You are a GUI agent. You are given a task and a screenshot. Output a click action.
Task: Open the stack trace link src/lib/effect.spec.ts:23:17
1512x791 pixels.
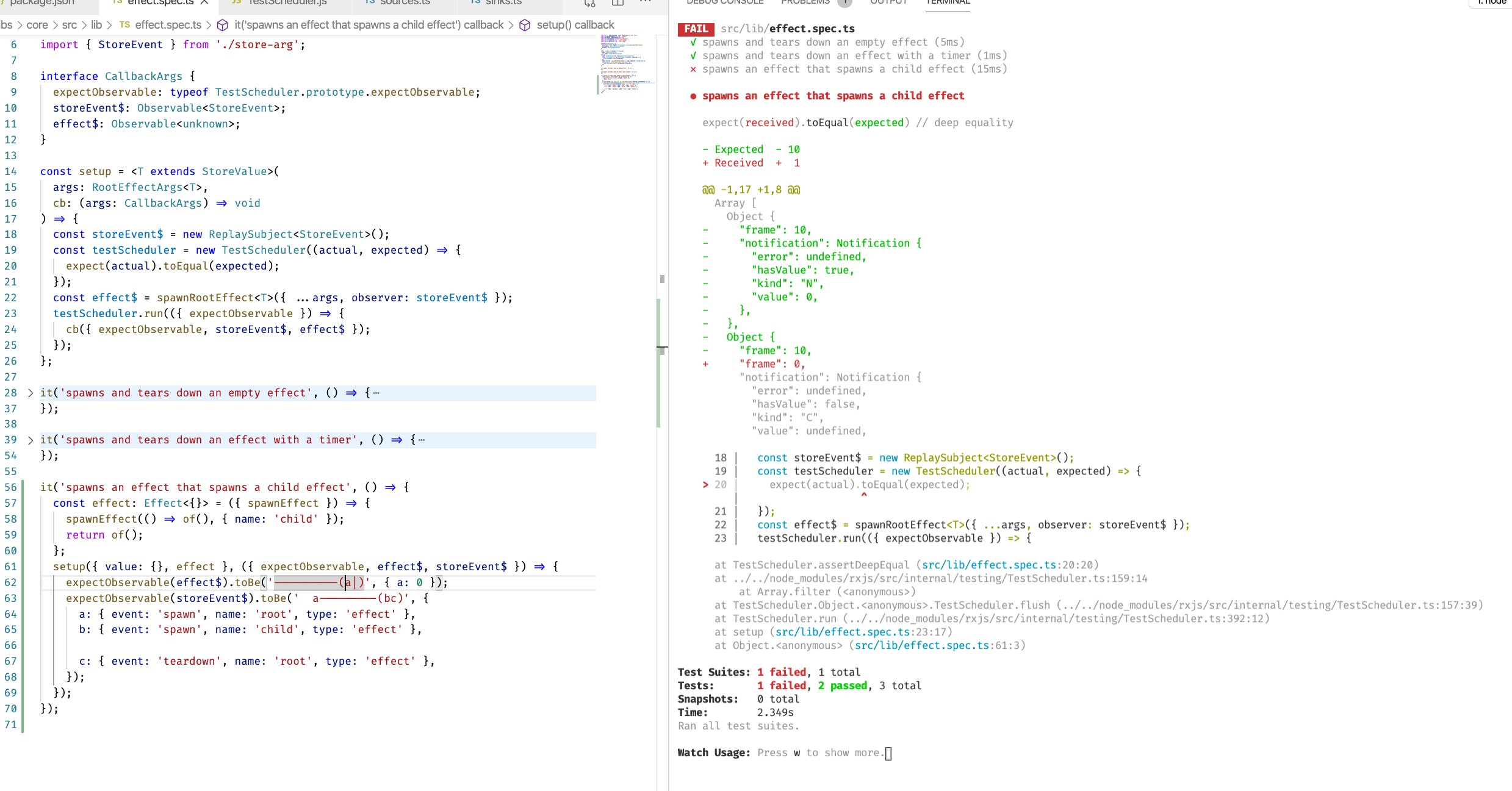pos(861,632)
